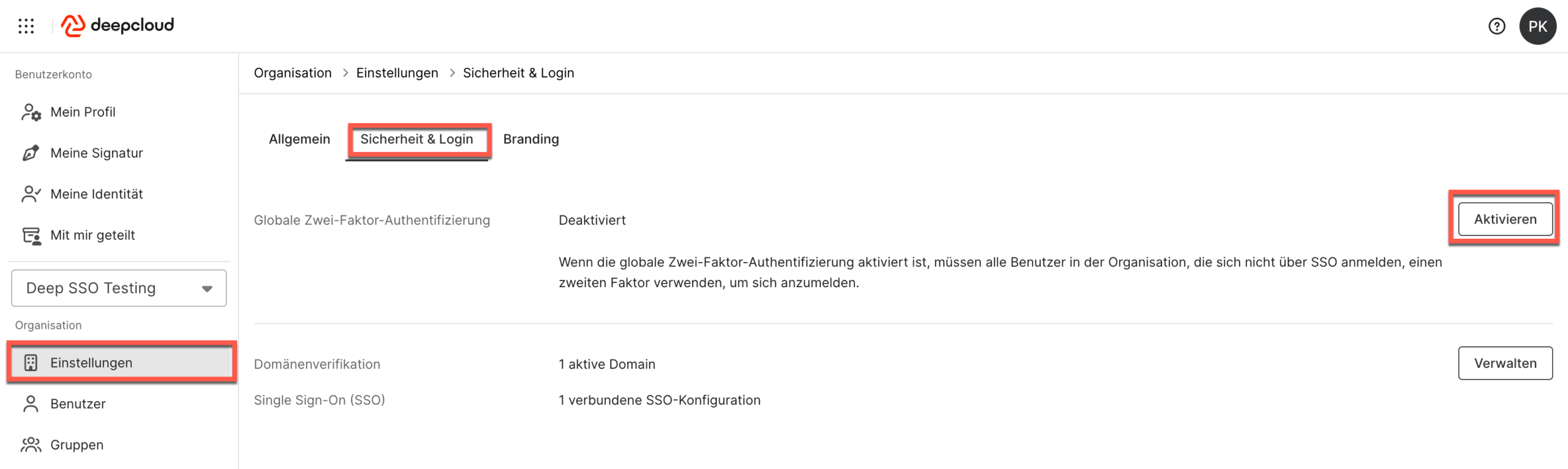Click the Gruppen people icon

pos(31,445)
